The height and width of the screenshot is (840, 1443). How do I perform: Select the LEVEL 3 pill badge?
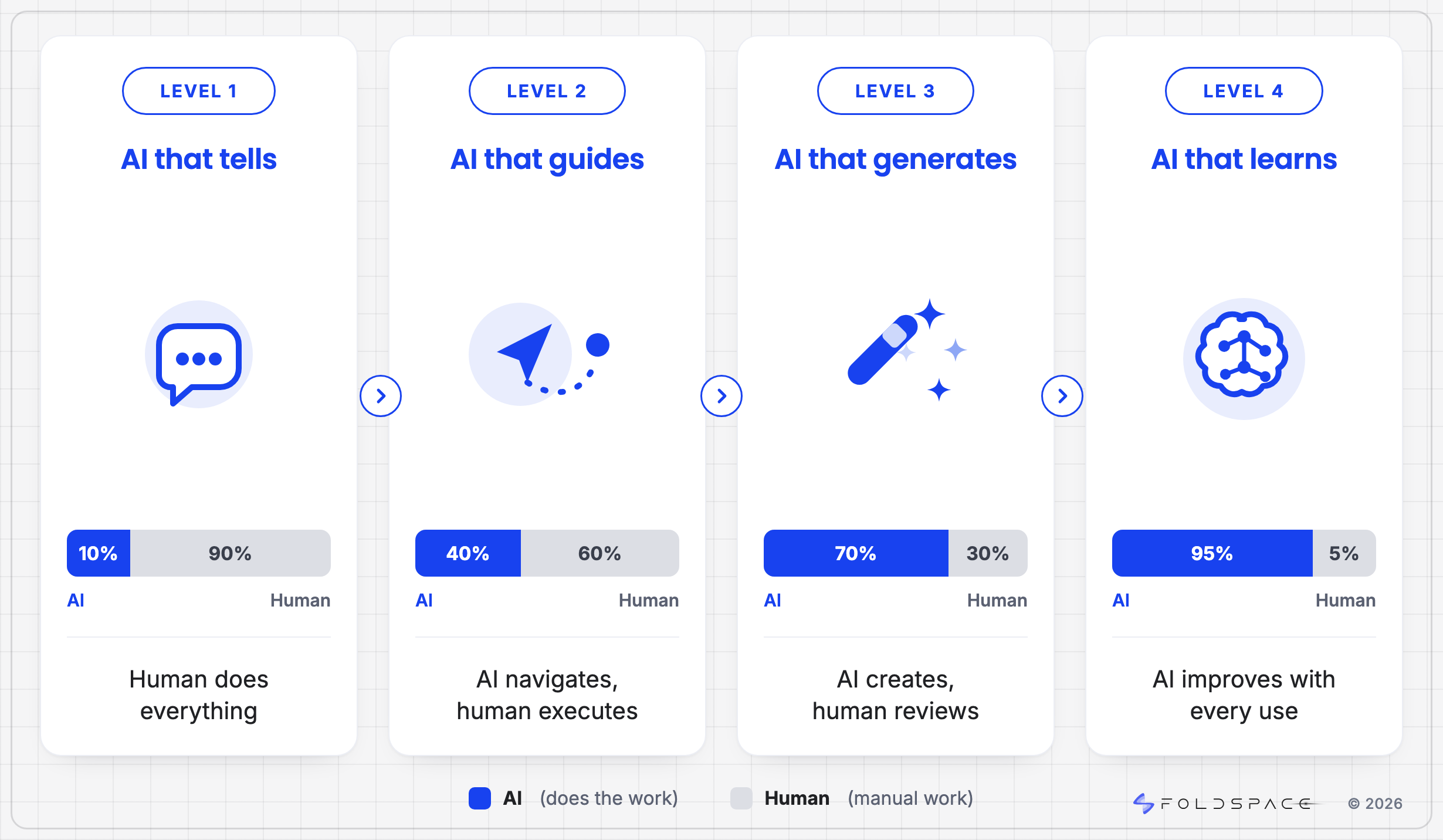pyautogui.click(x=896, y=91)
